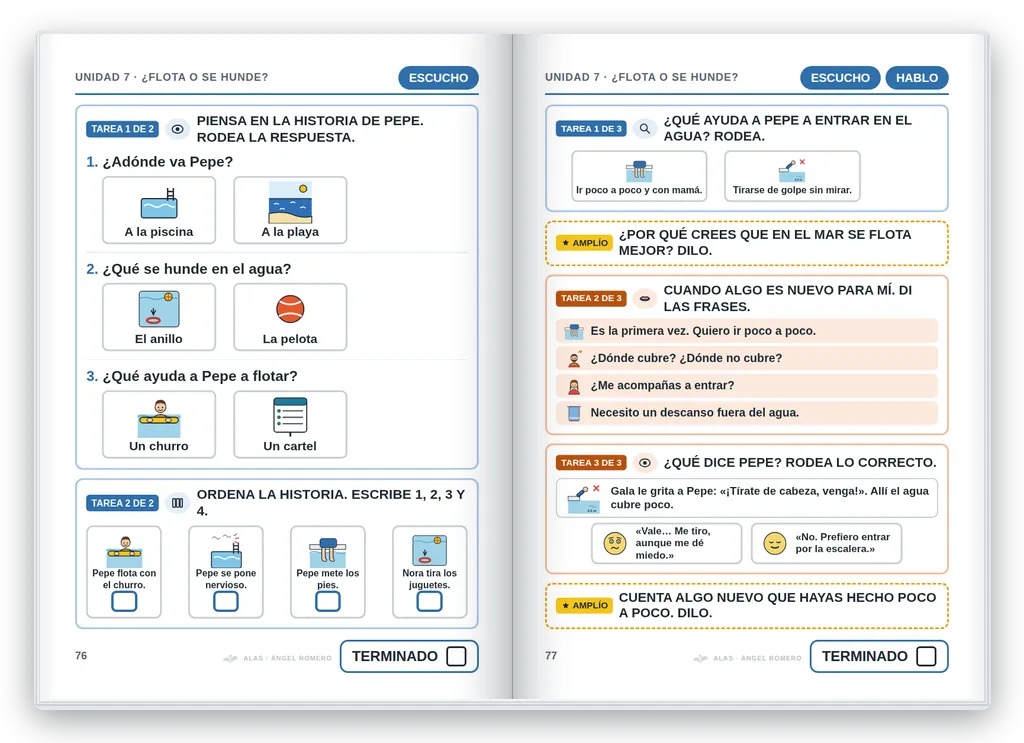Viewport: 1024px width, 743px height.
Task: Click the diving pictogram beside 'Gala le grita a Pepe'
Action: tap(583, 499)
